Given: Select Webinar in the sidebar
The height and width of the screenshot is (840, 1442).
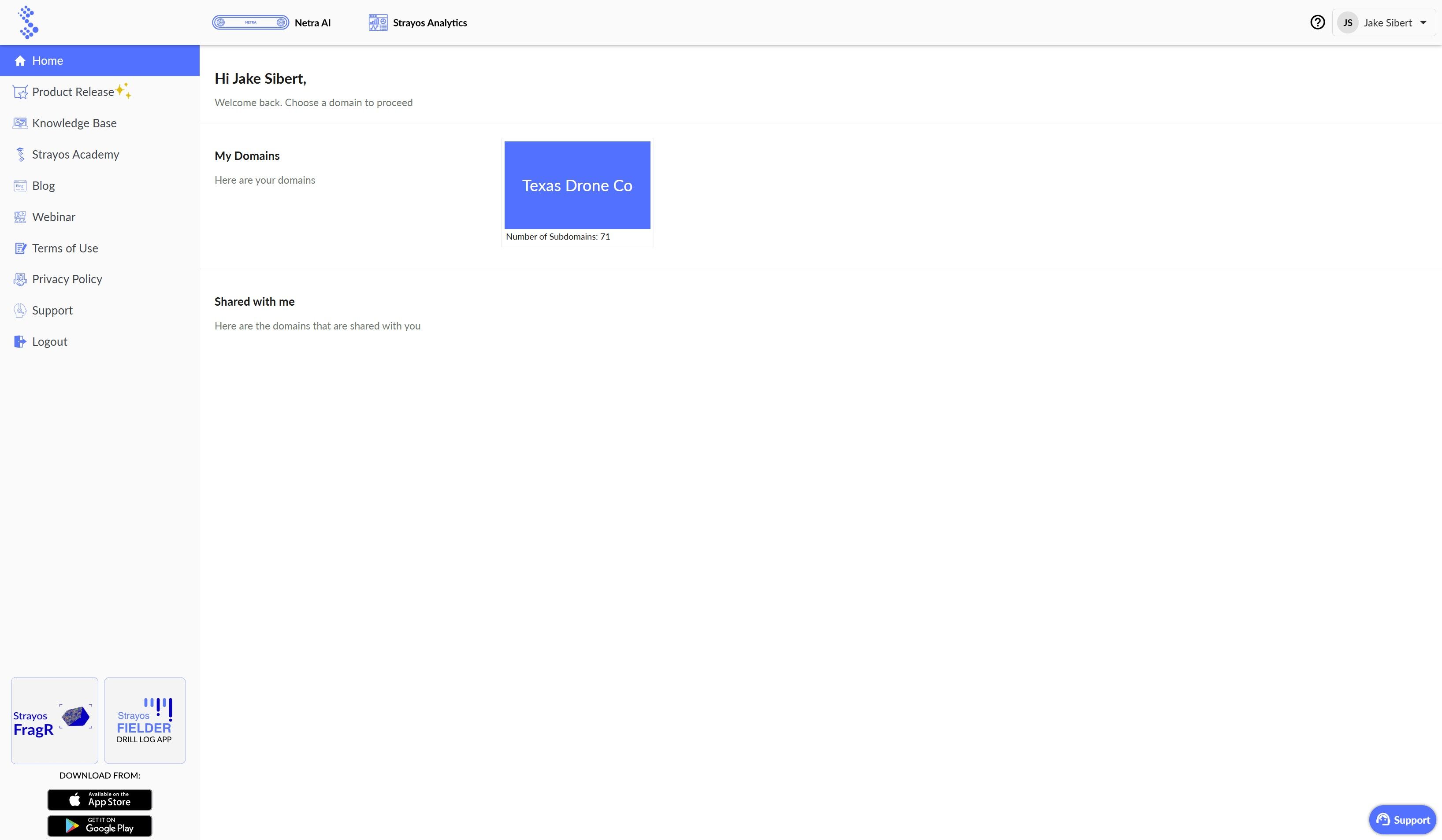Looking at the screenshot, I should [x=100, y=217].
